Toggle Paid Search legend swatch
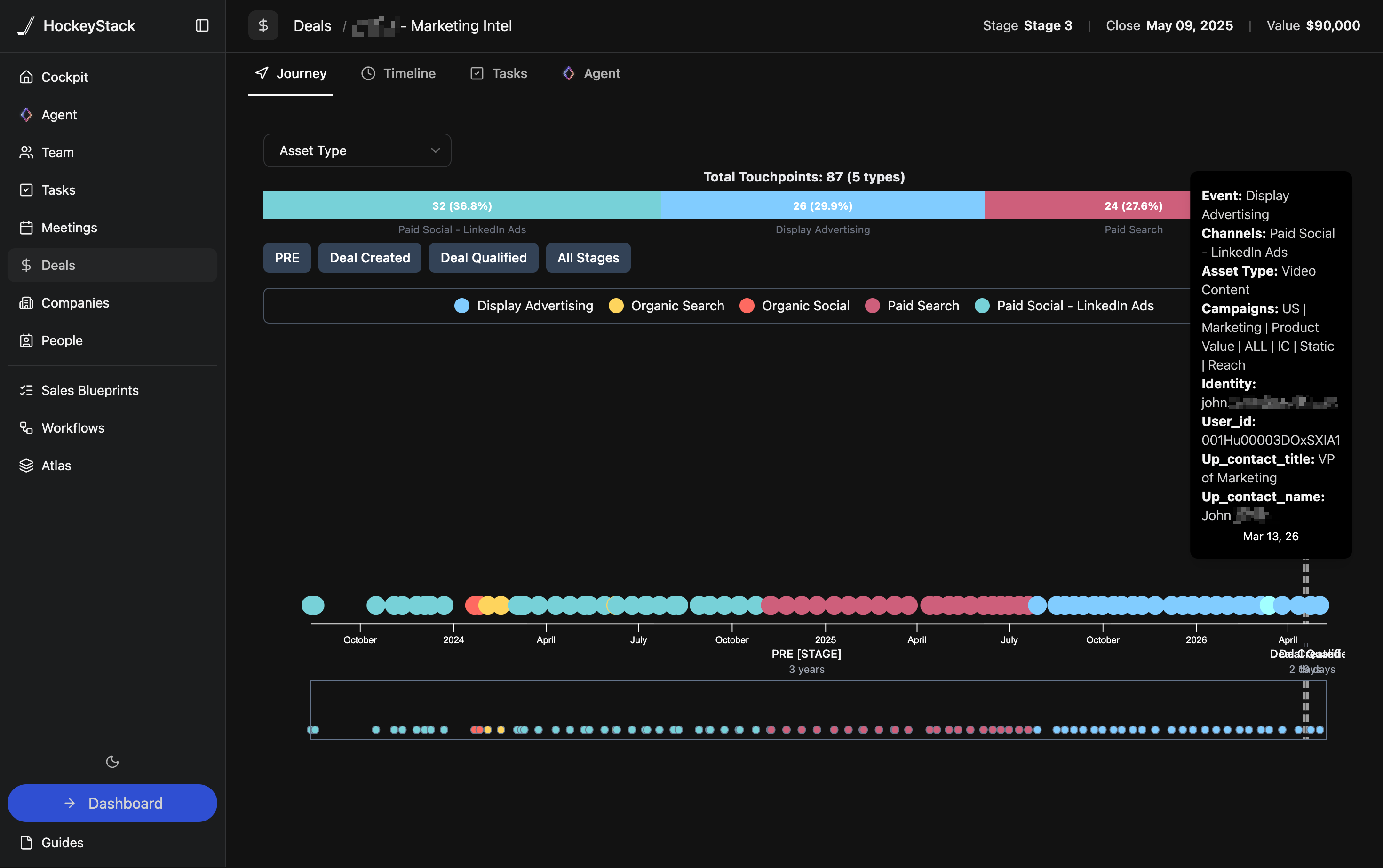The width and height of the screenshot is (1383, 868). (x=873, y=306)
